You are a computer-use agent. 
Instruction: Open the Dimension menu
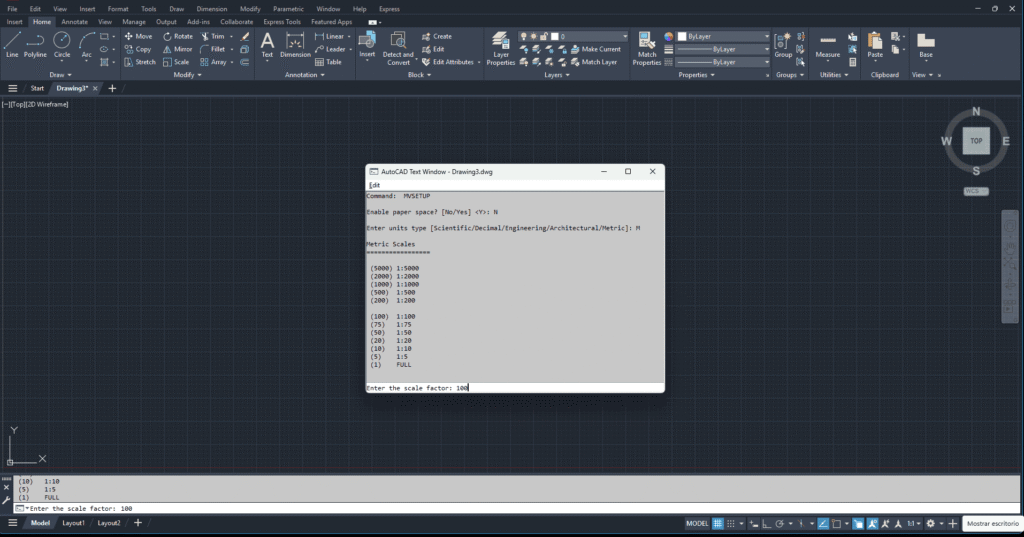[x=212, y=9]
